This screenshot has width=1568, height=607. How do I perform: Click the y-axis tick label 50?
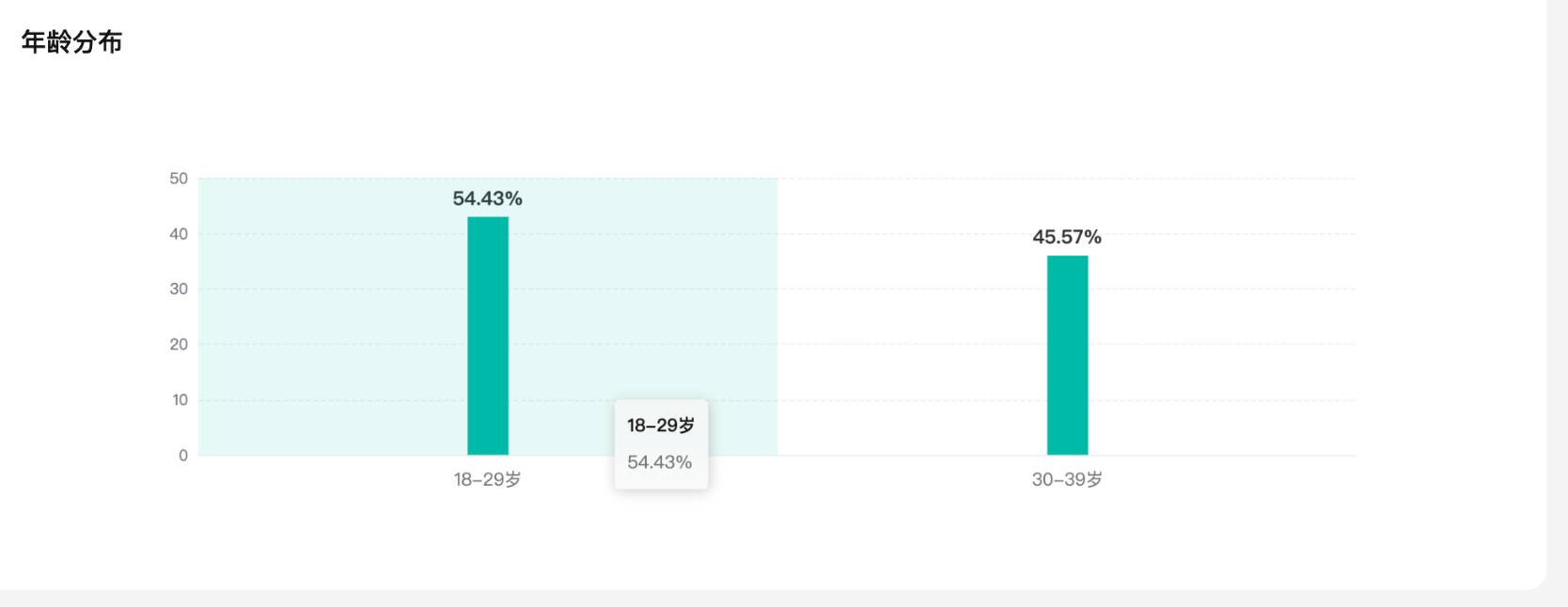click(179, 179)
